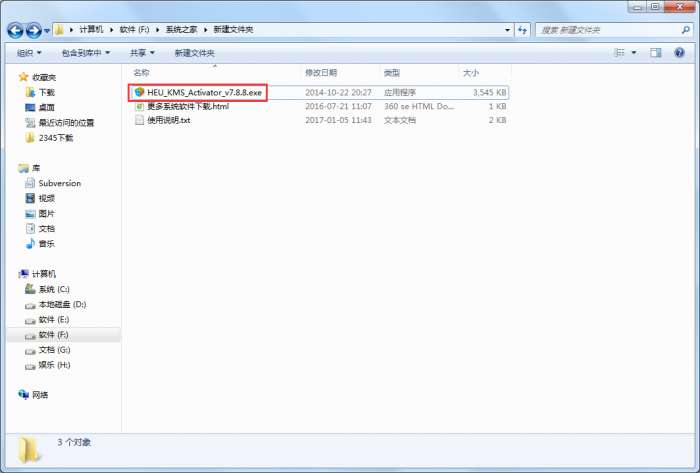Open the 音乐 library
Image resolution: width=700 pixels, height=473 pixels.
(x=46, y=244)
